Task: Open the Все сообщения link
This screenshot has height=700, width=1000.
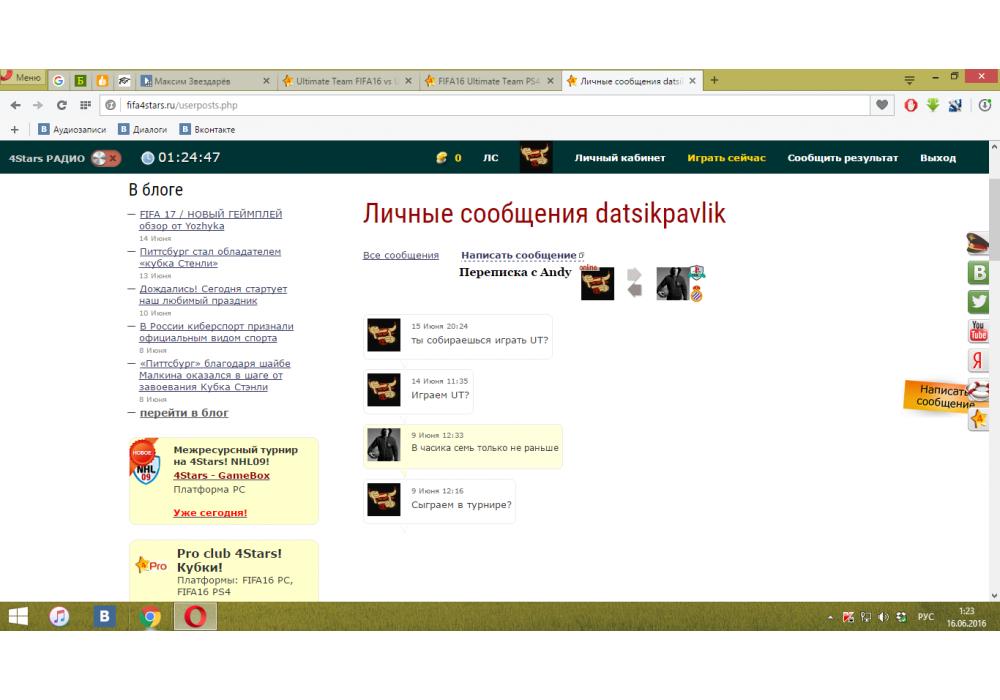Action: point(400,255)
